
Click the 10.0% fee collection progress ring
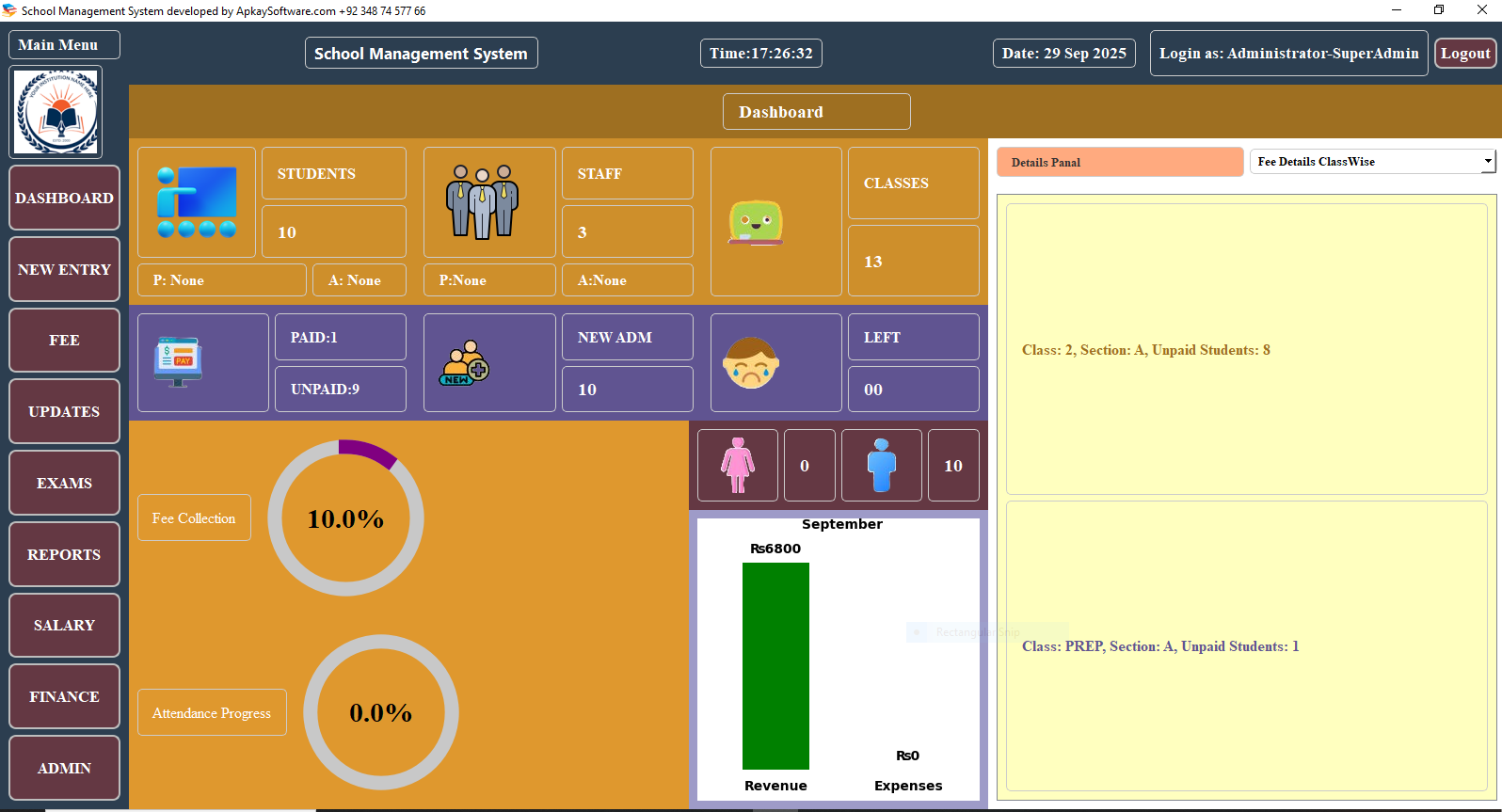[345, 518]
